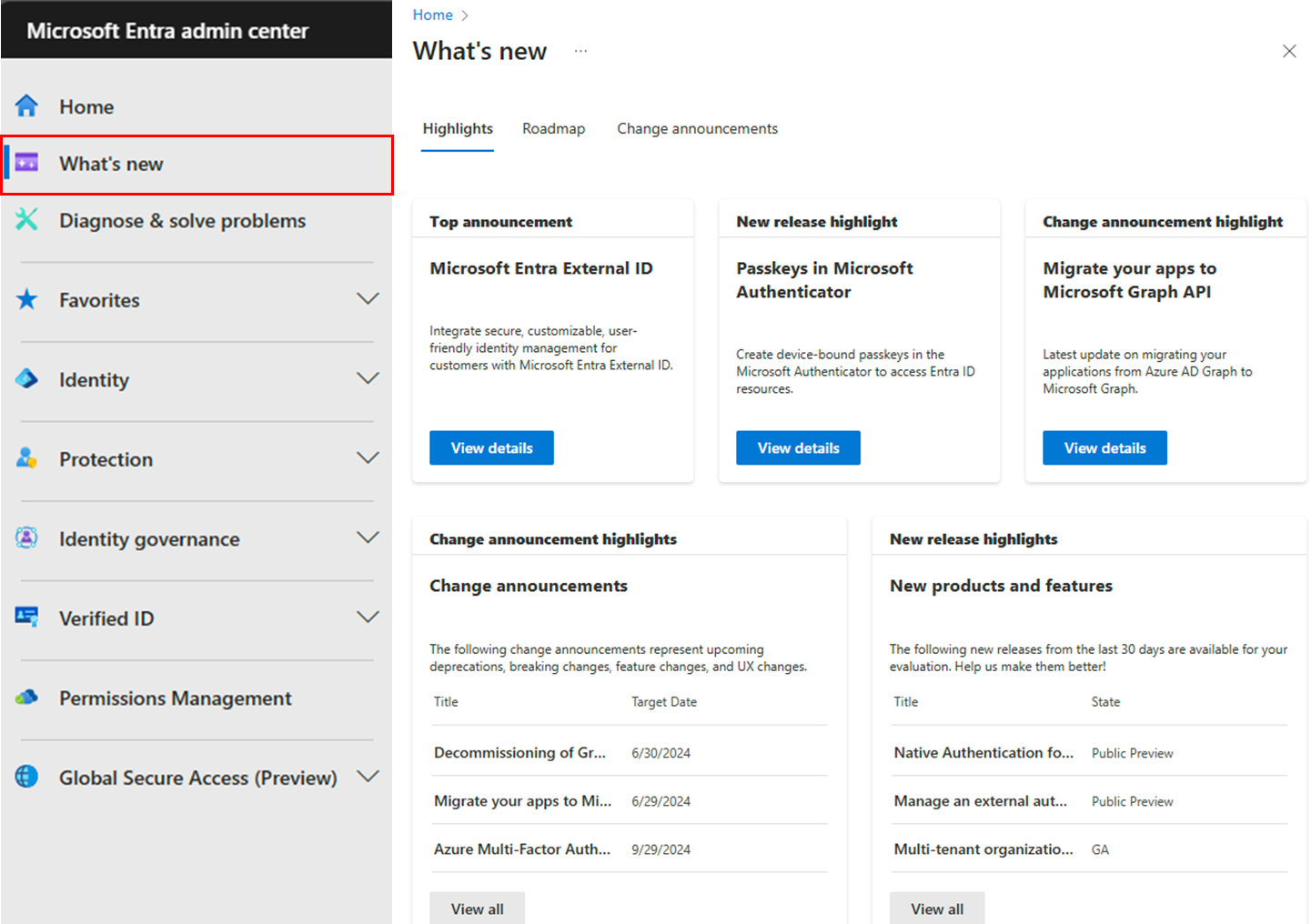The image size is (1311, 924).
Task: Open the ellipsis menu beside What's new
Action: coord(580,51)
